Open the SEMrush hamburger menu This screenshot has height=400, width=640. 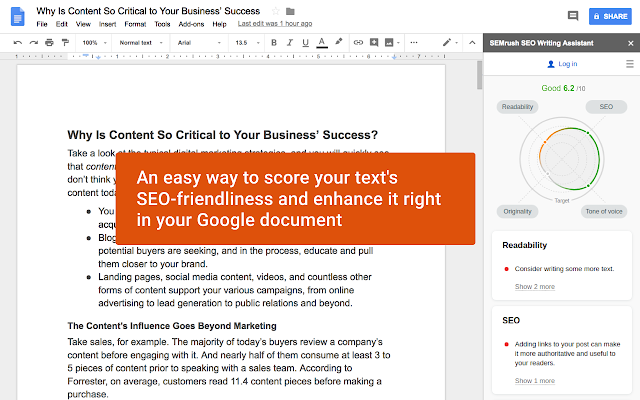click(630, 64)
